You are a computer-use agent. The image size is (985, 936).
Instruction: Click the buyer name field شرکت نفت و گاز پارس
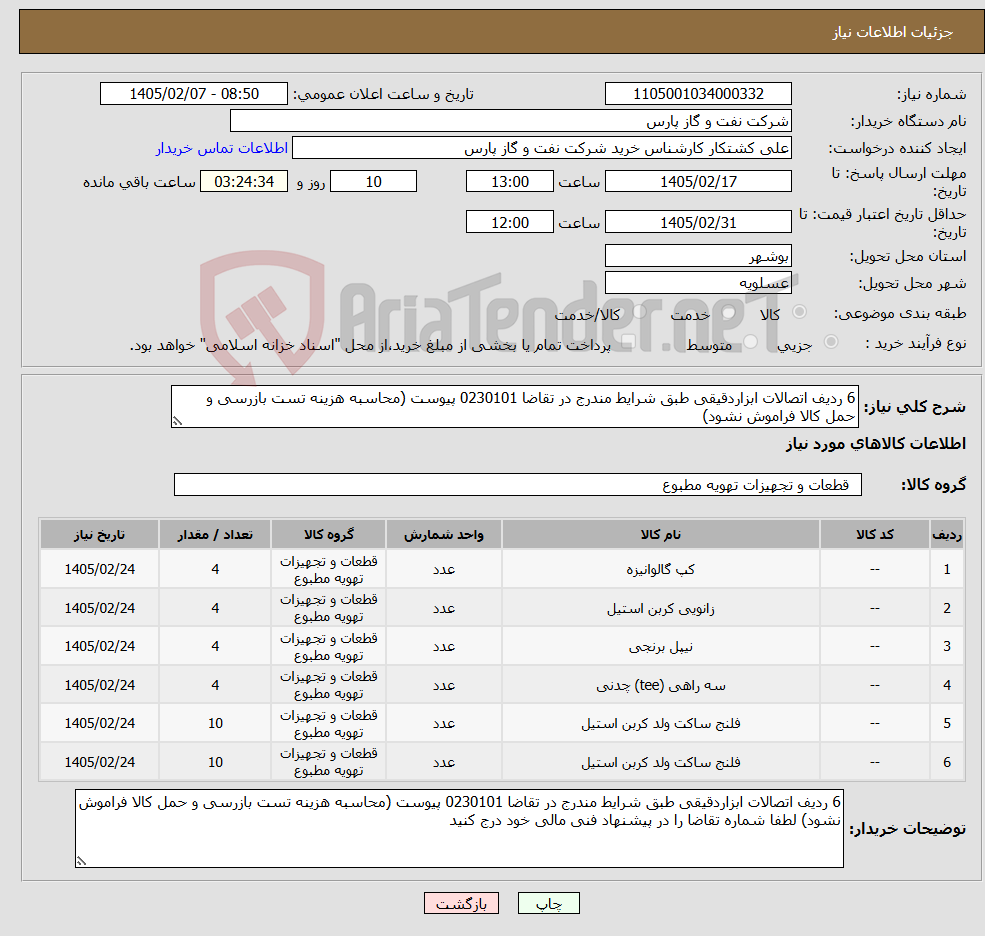tap(511, 121)
